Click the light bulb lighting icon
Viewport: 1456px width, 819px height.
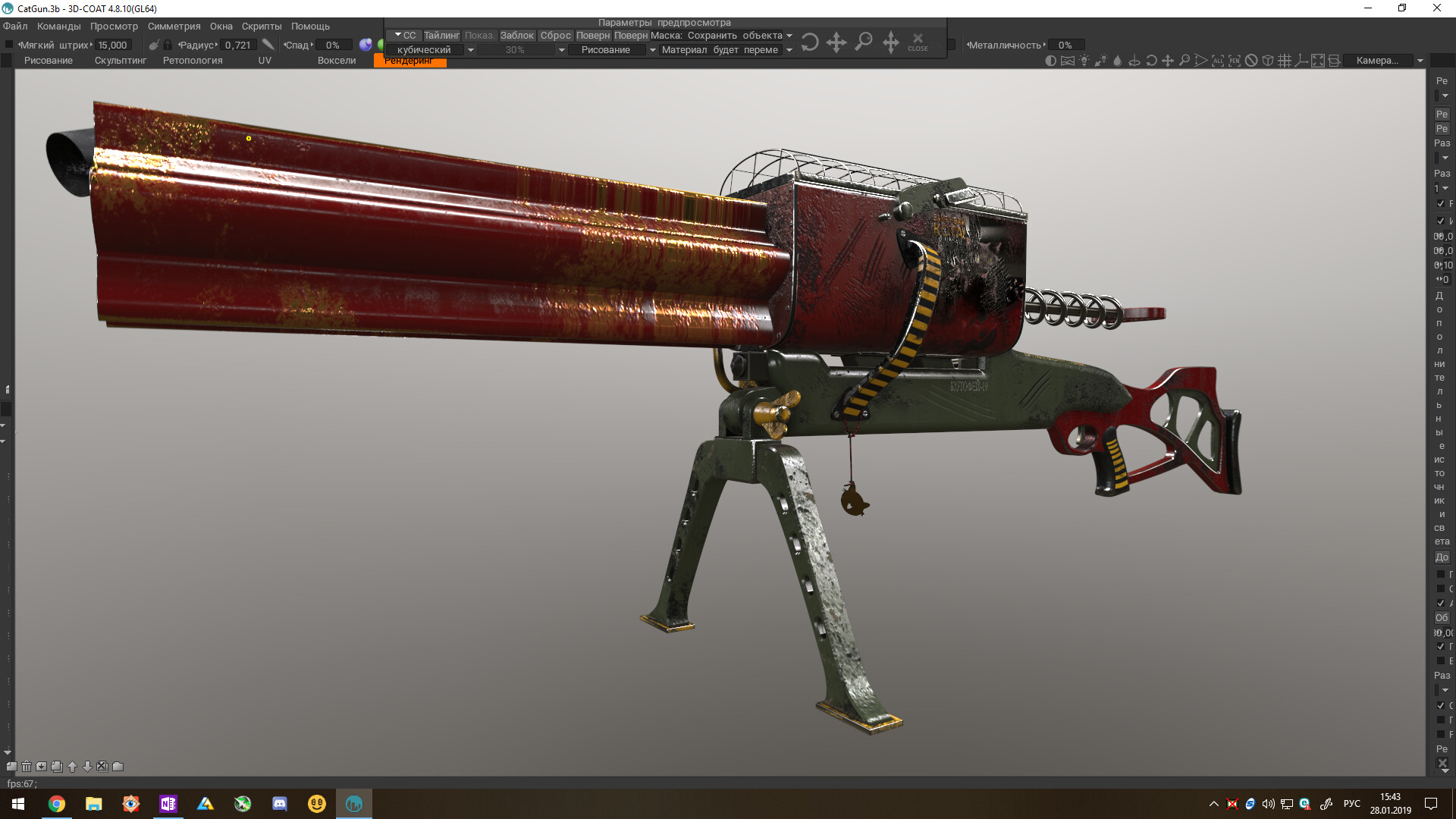[x=1084, y=61]
